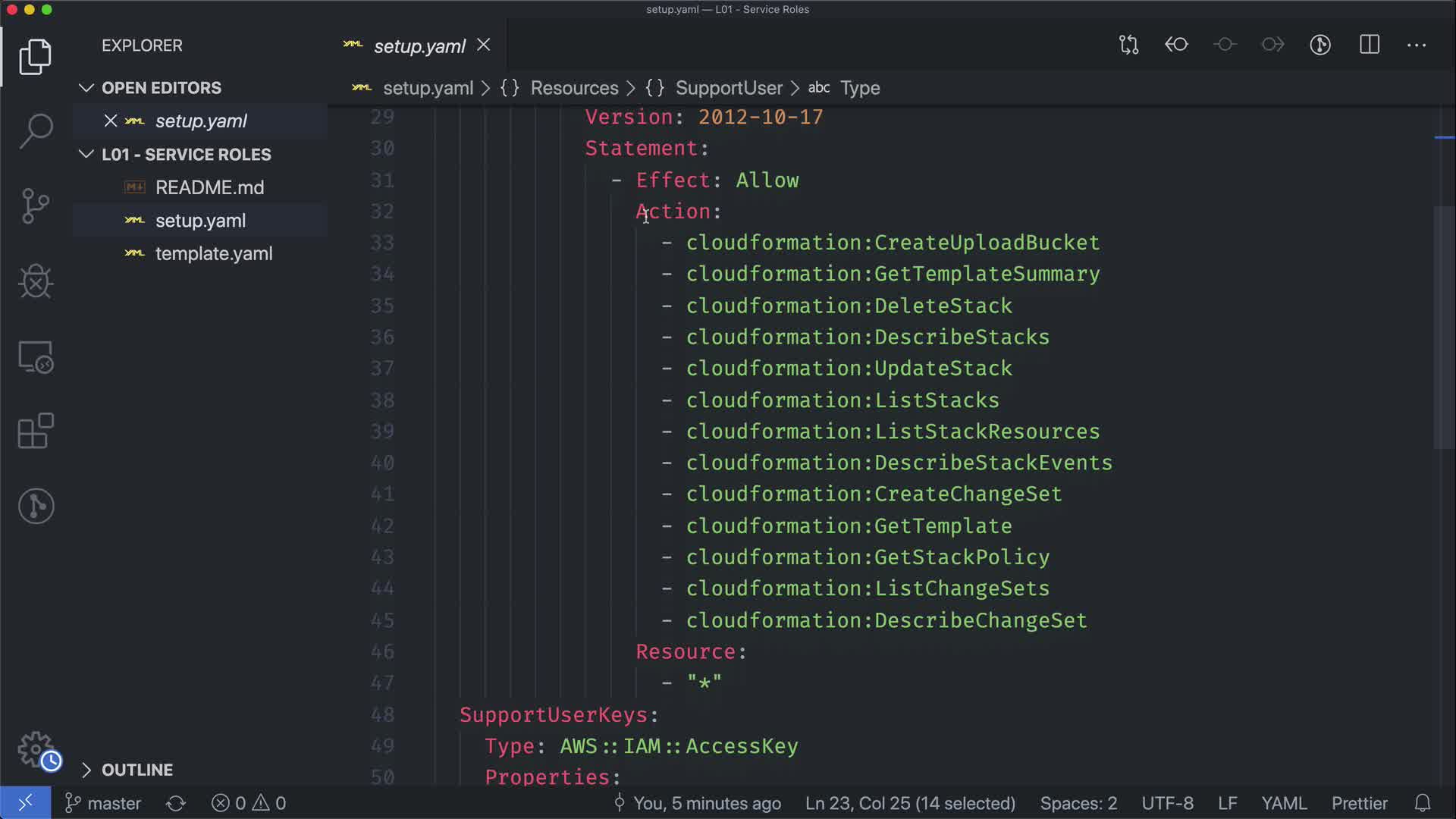This screenshot has height=819, width=1456.
Task: Open the Source Control view
Action: point(36,206)
